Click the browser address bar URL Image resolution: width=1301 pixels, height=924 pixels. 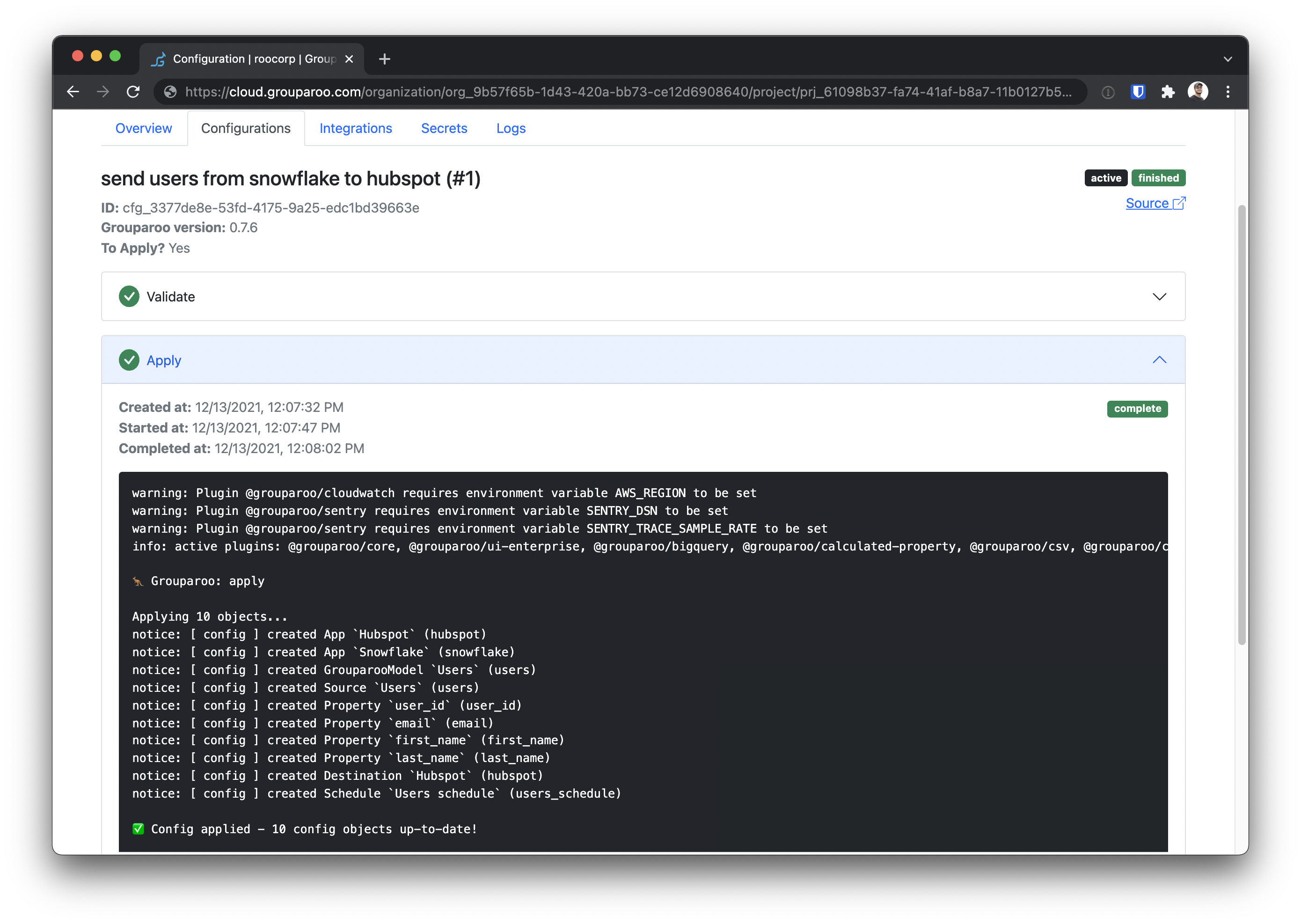tap(628, 92)
